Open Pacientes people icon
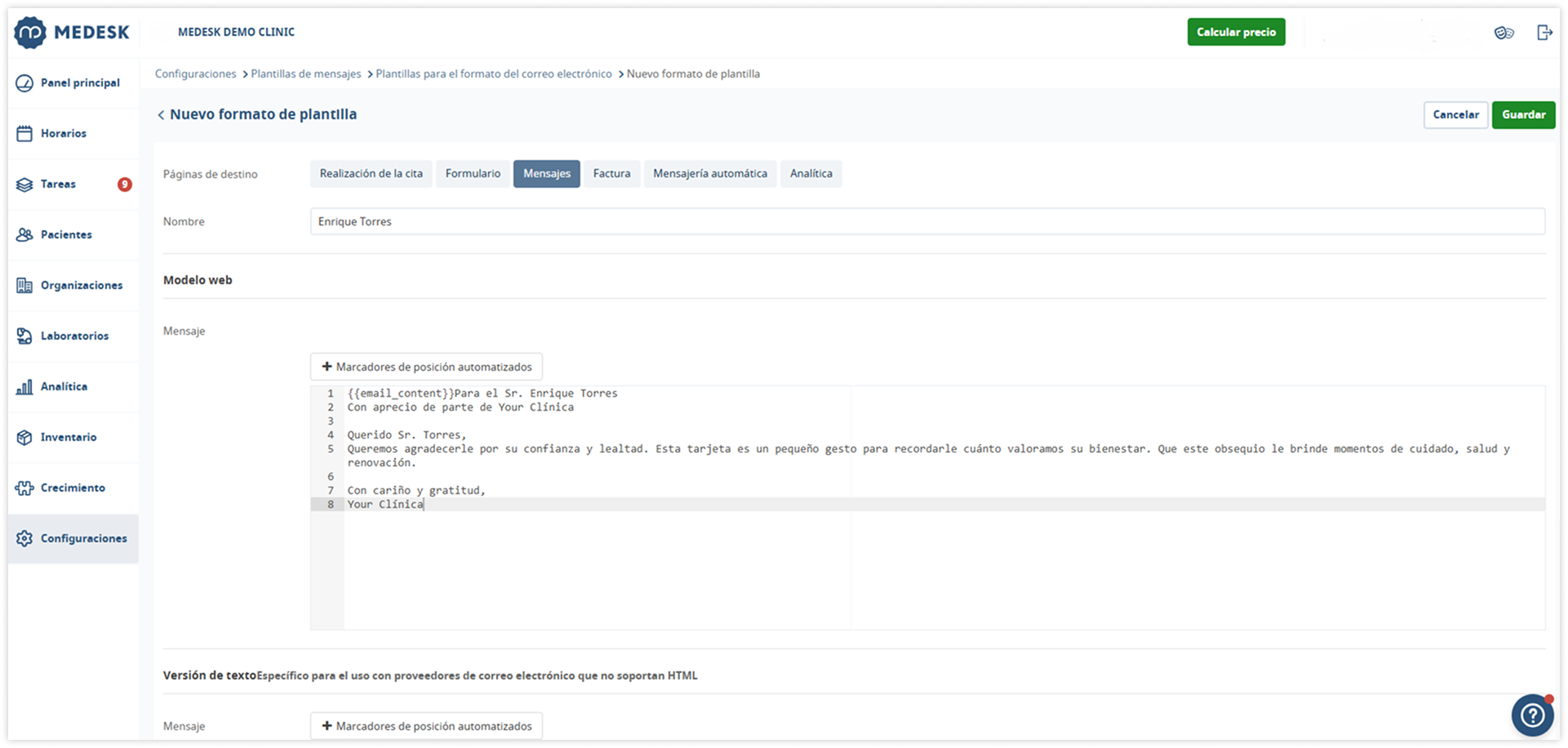Screen dimensions: 1568x748 [x=24, y=234]
